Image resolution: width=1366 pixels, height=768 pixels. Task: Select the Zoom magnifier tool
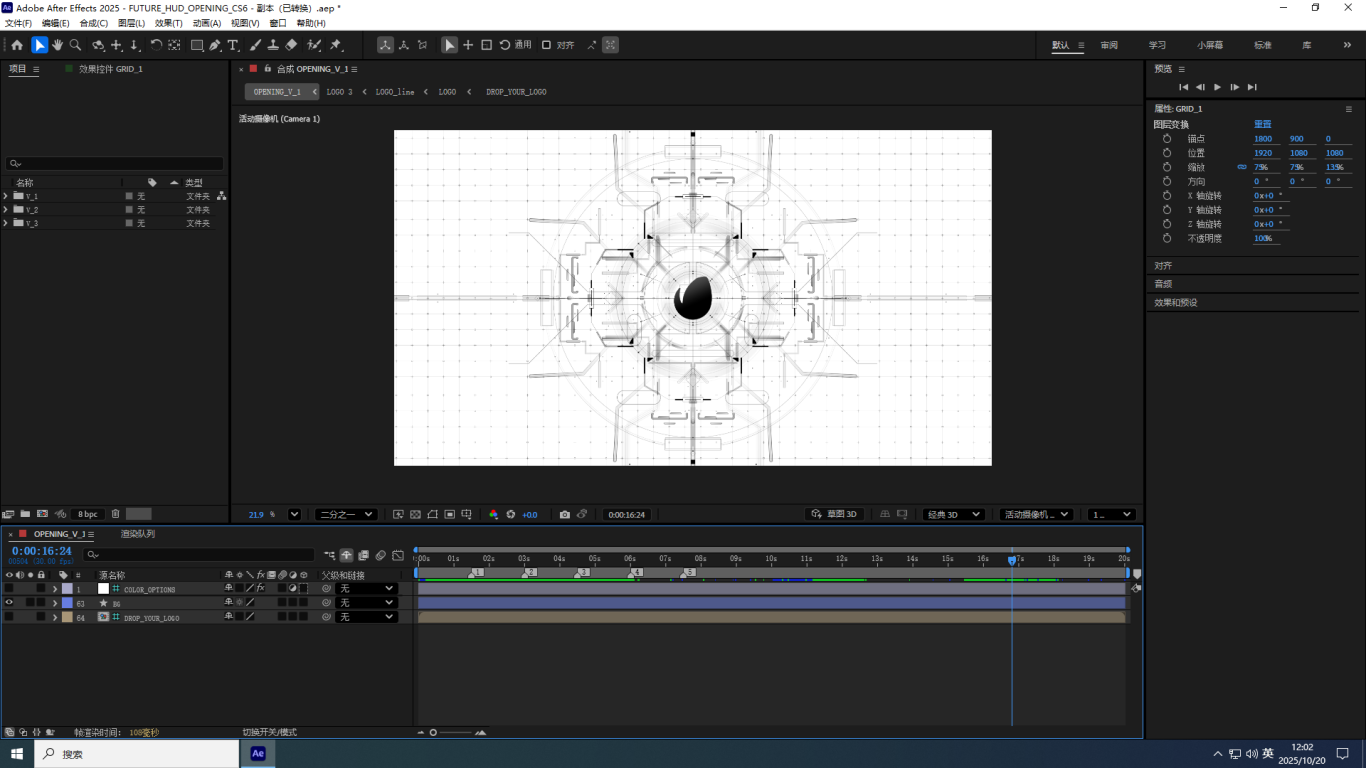[75, 45]
